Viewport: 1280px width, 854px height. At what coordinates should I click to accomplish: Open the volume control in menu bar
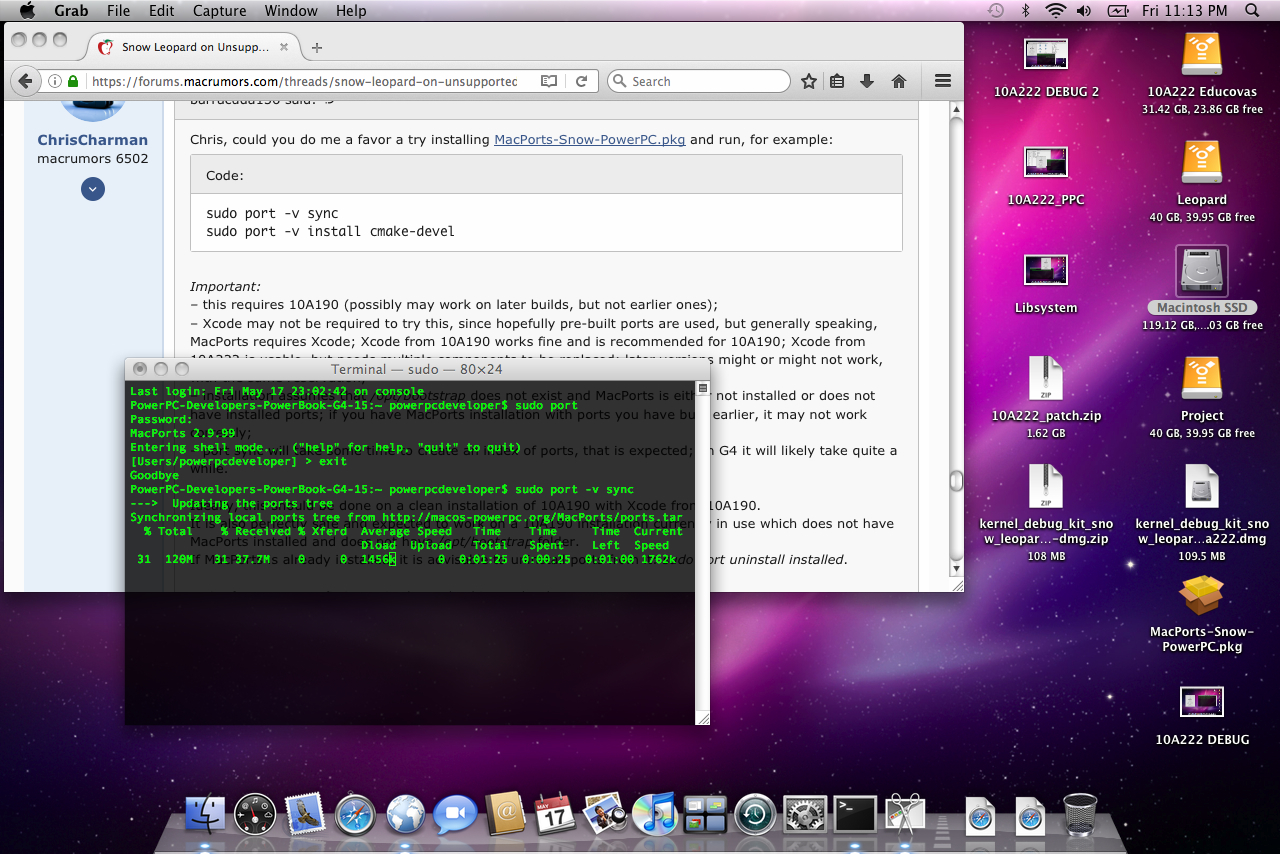[x=1084, y=11]
